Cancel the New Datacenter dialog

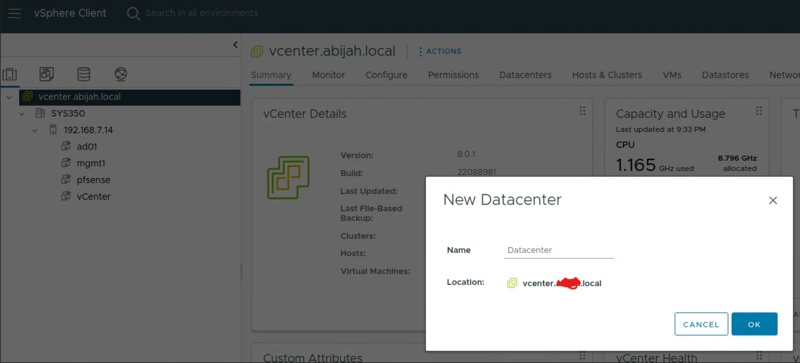click(x=701, y=324)
